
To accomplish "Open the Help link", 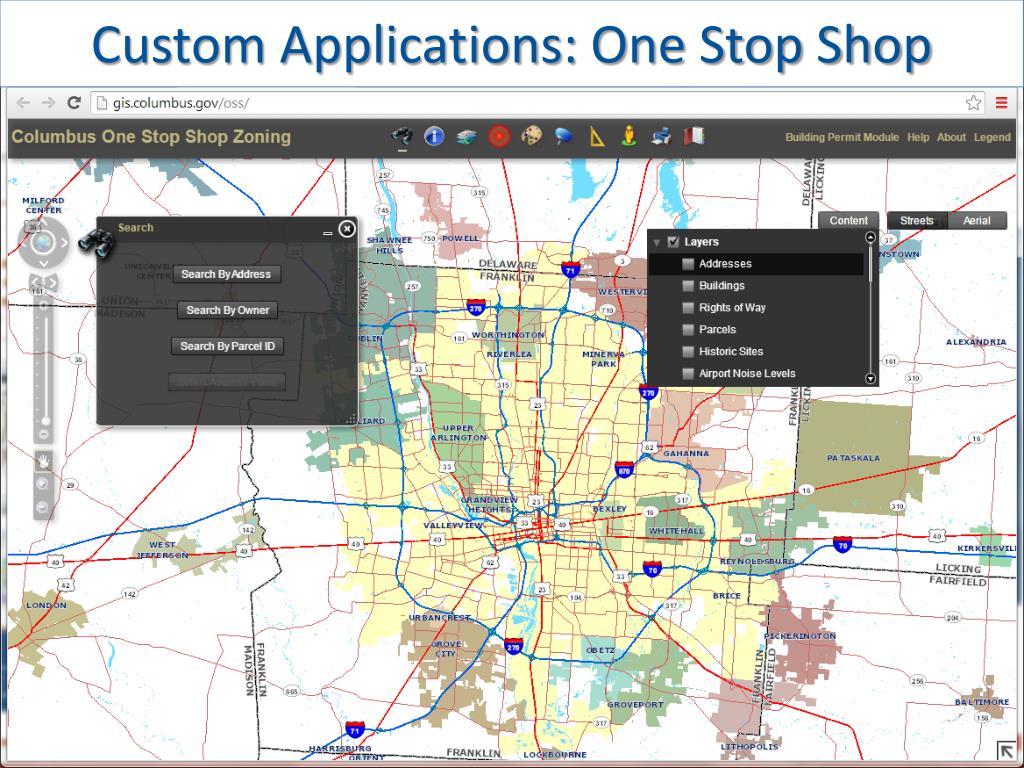I will click(x=918, y=137).
